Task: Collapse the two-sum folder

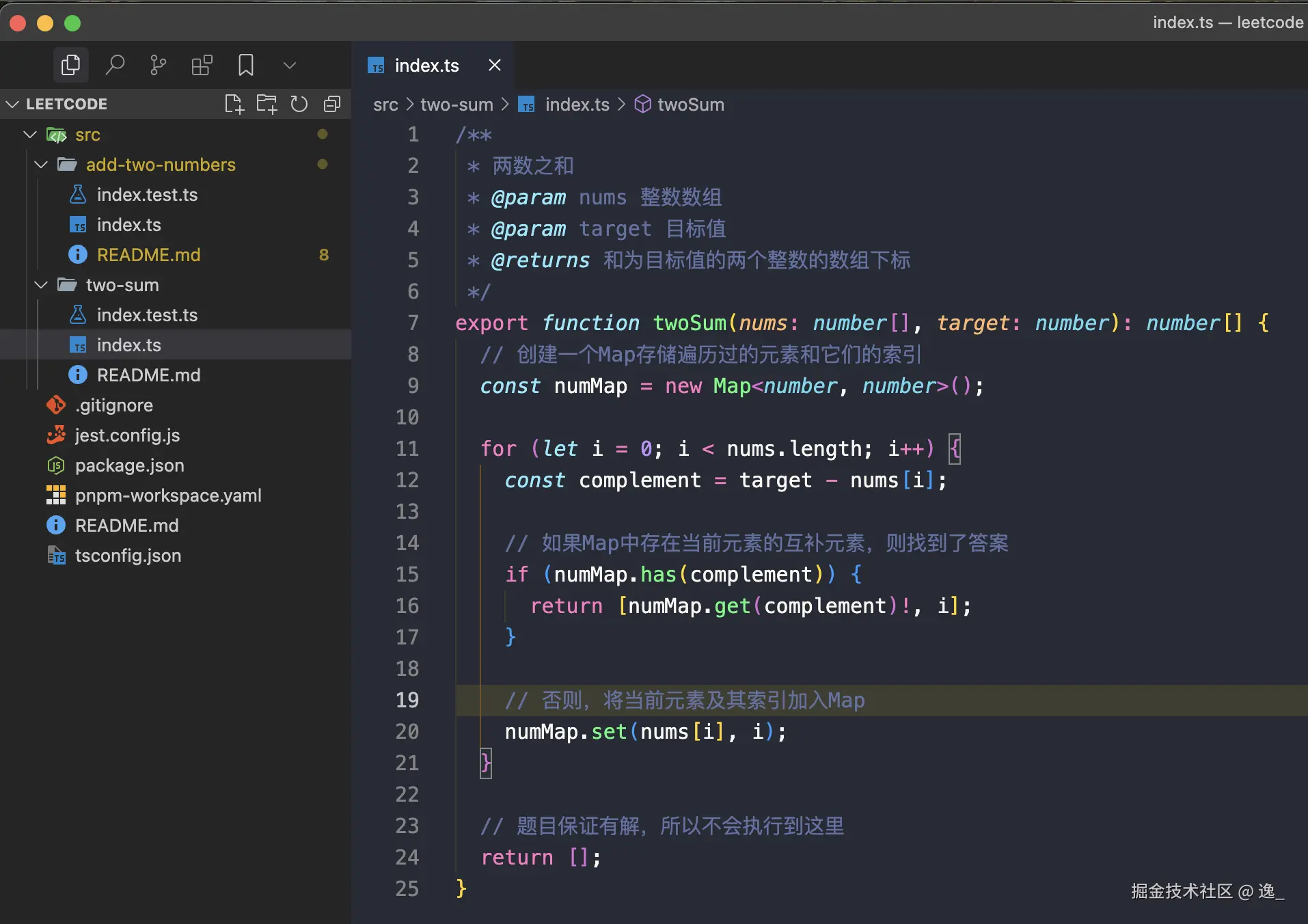Action: (41, 285)
